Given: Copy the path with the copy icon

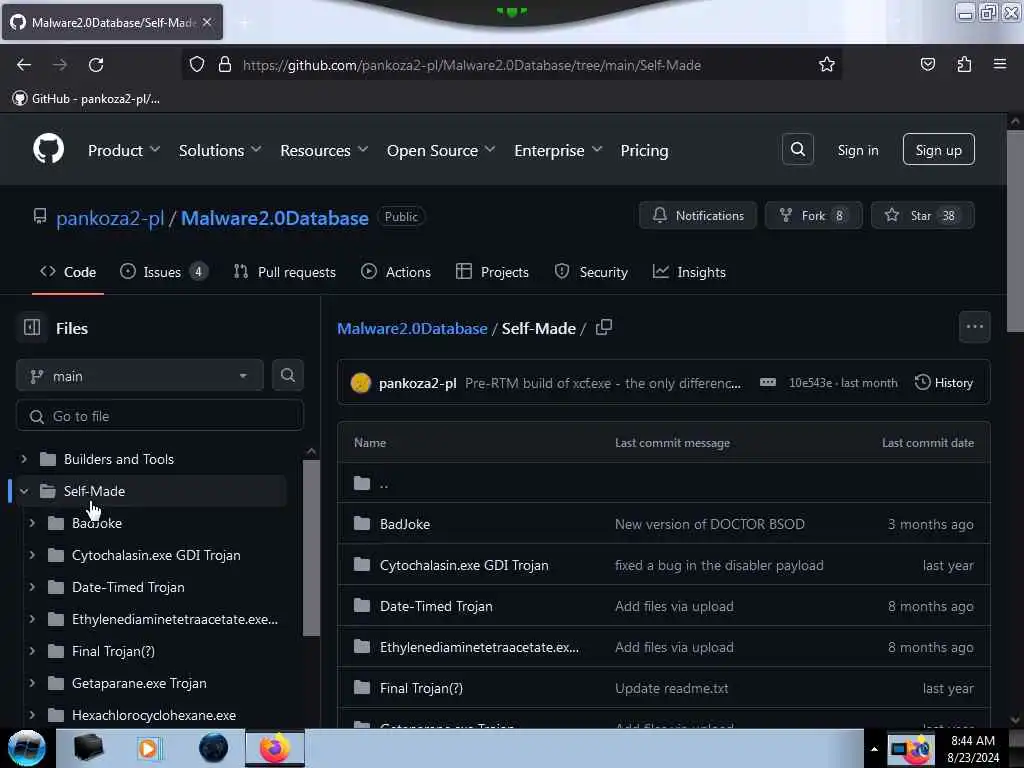Looking at the screenshot, I should [604, 327].
